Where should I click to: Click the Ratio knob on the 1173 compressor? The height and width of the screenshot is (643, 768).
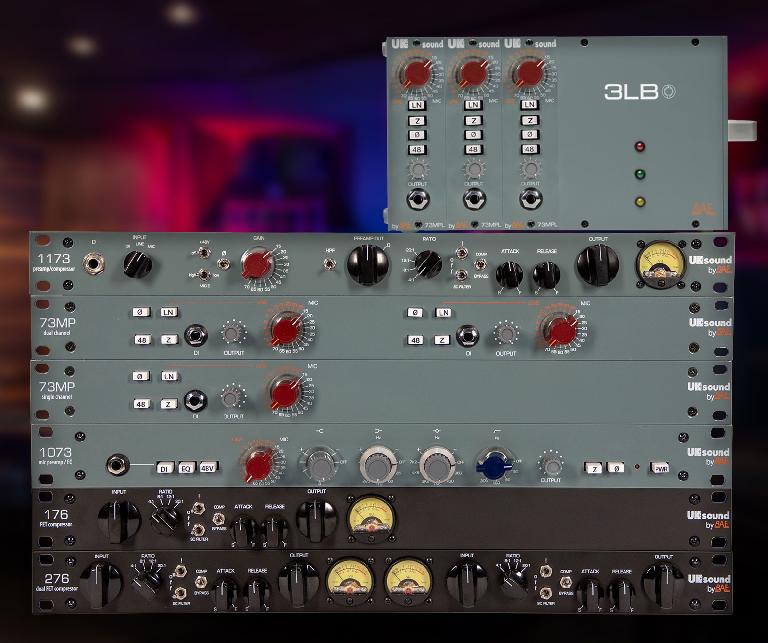pos(428,265)
